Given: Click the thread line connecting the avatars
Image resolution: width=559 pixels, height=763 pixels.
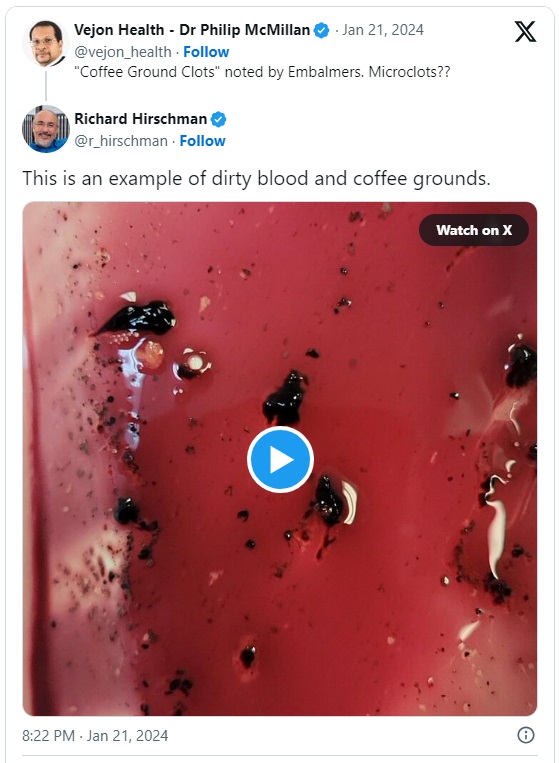Looking at the screenshot, I should click(x=46, y=86).
